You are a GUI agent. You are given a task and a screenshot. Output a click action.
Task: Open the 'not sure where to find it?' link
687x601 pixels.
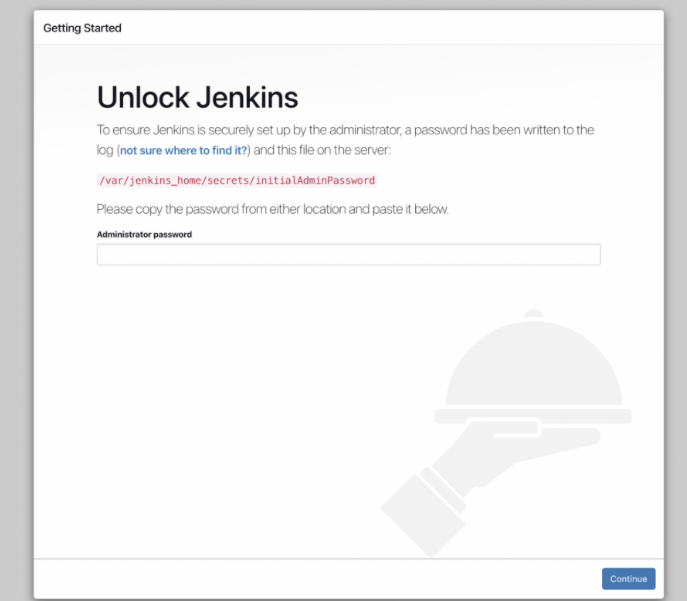click(183, 150)
